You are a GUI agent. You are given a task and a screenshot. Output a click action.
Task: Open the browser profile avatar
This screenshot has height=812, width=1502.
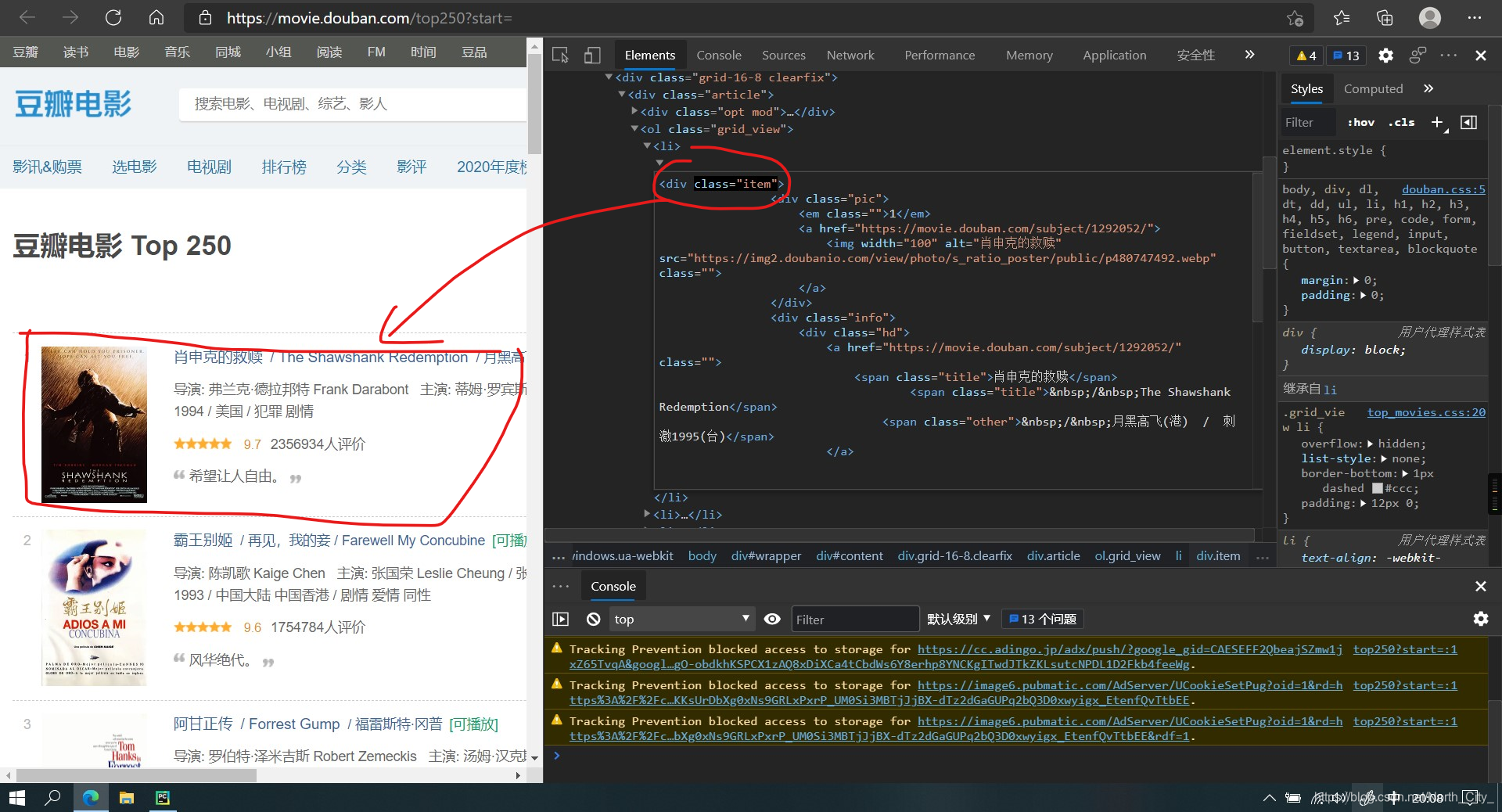(x=1430, y=17)
